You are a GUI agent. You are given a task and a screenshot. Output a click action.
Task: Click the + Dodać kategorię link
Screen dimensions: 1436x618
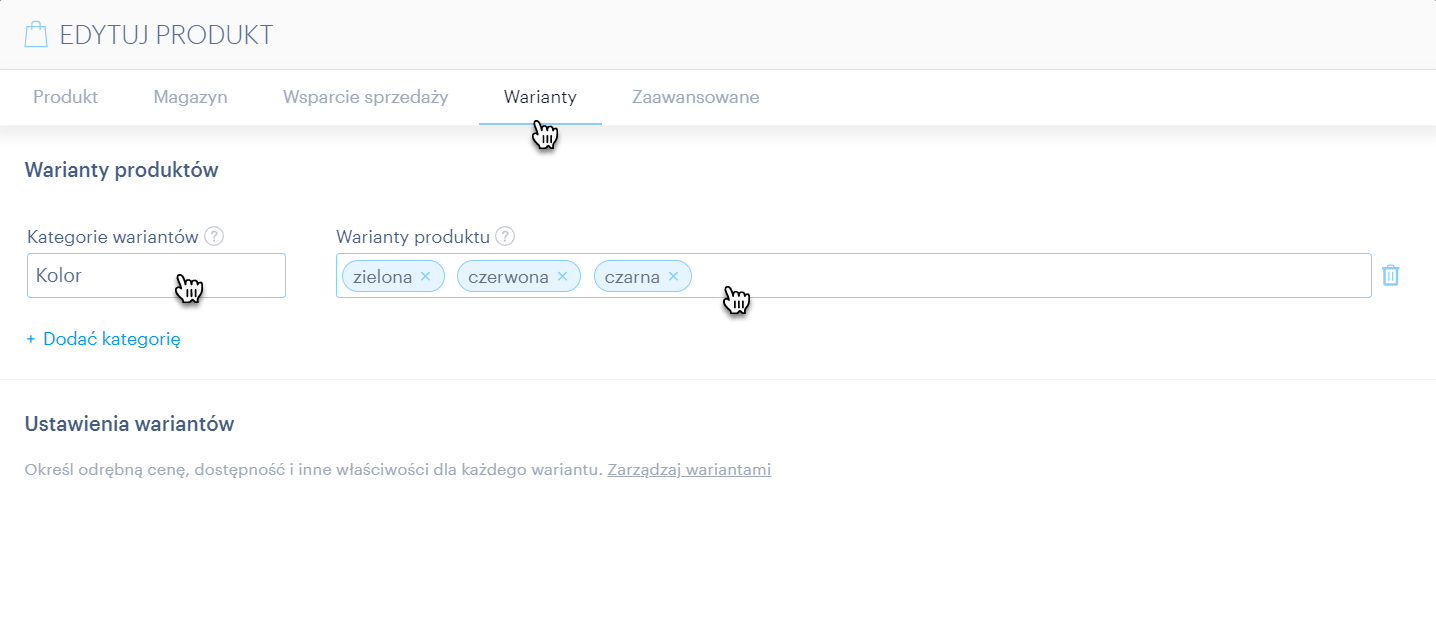coord(103,339)
